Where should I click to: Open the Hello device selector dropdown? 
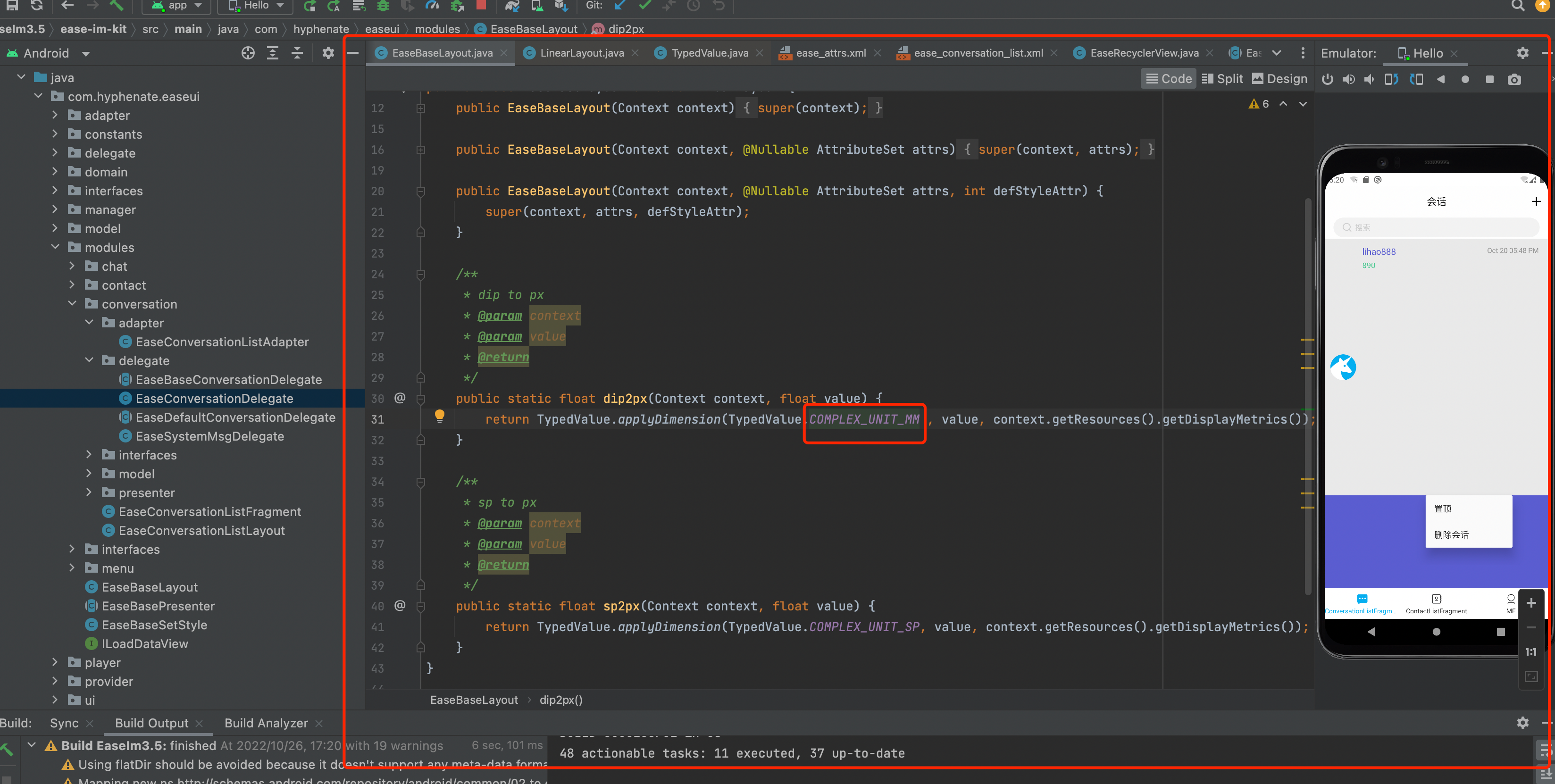[256, 6]
